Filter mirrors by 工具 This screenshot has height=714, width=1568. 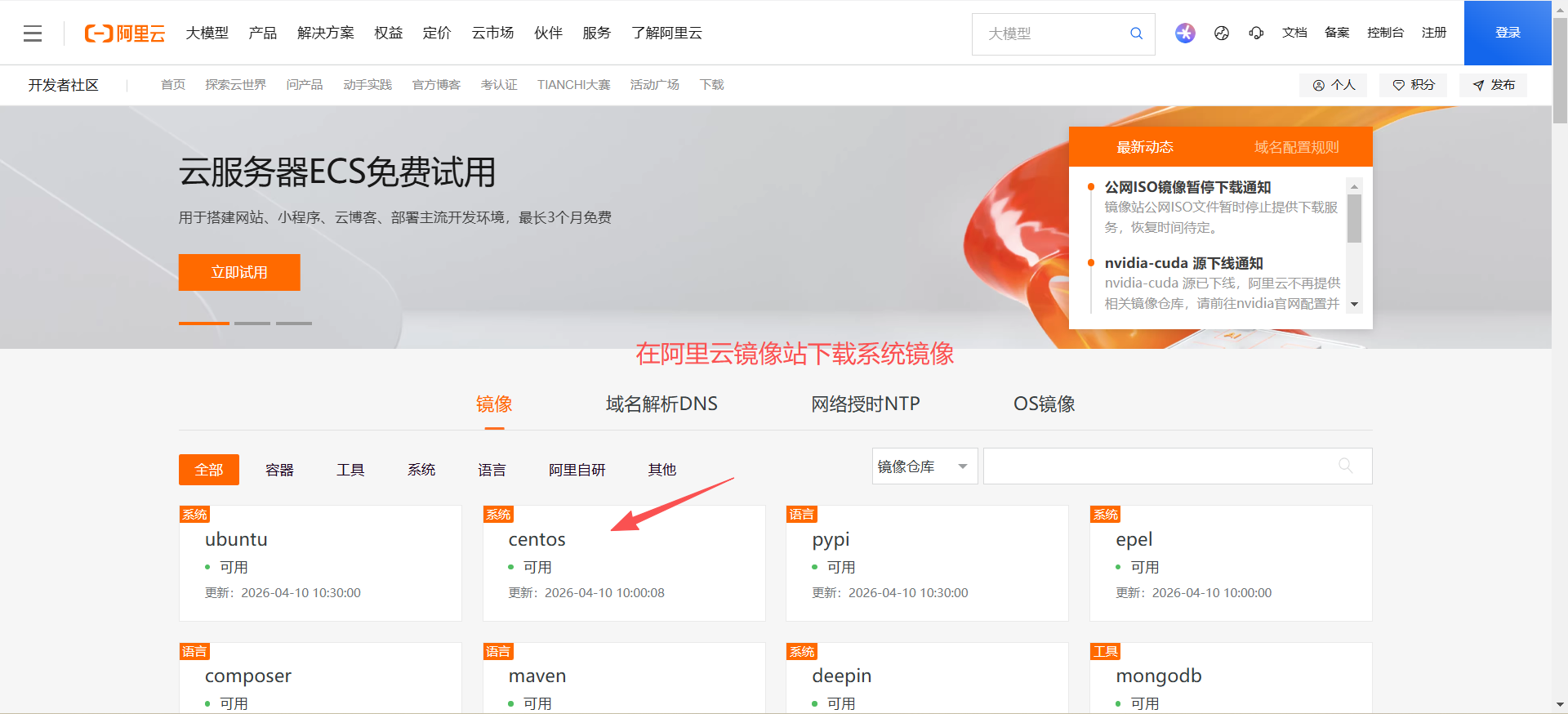[x=350, y=470]
